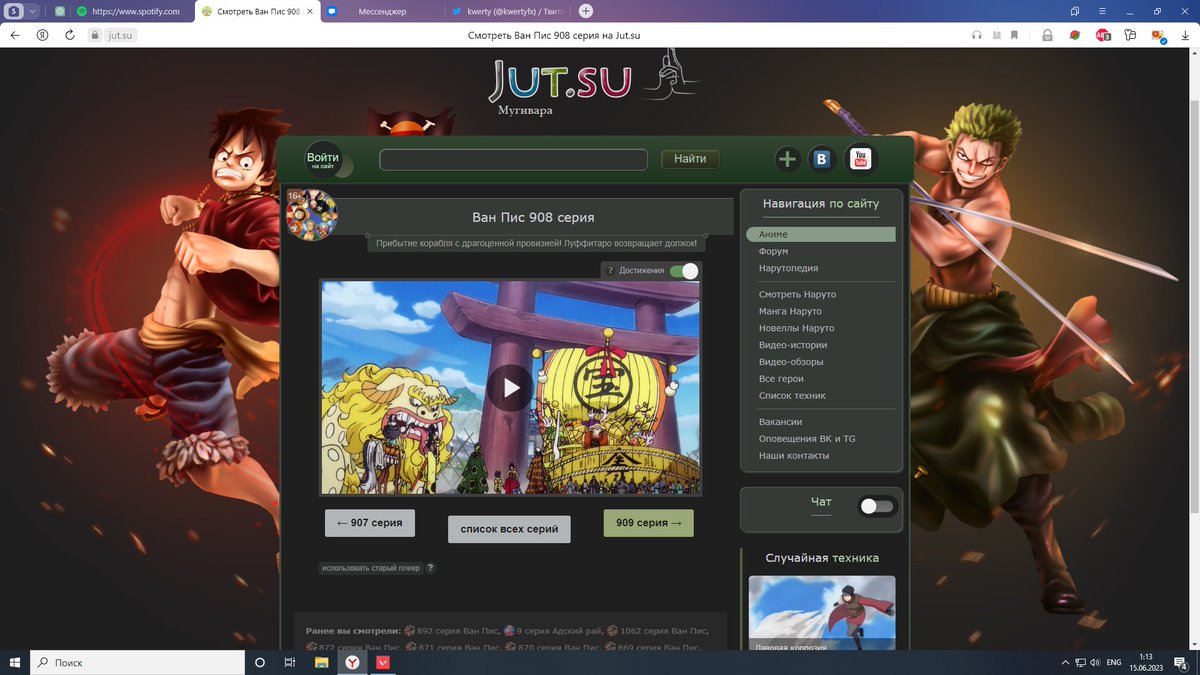This screenshot has width=1200, height=675.
Task: Open a new tab with the plus button
Action: click(x=586, y=11)
